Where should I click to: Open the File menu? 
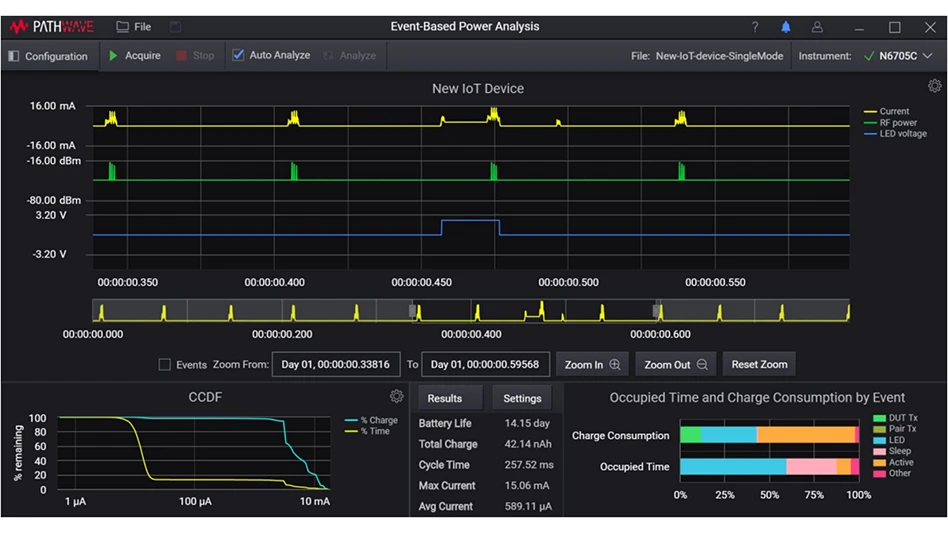134,27
